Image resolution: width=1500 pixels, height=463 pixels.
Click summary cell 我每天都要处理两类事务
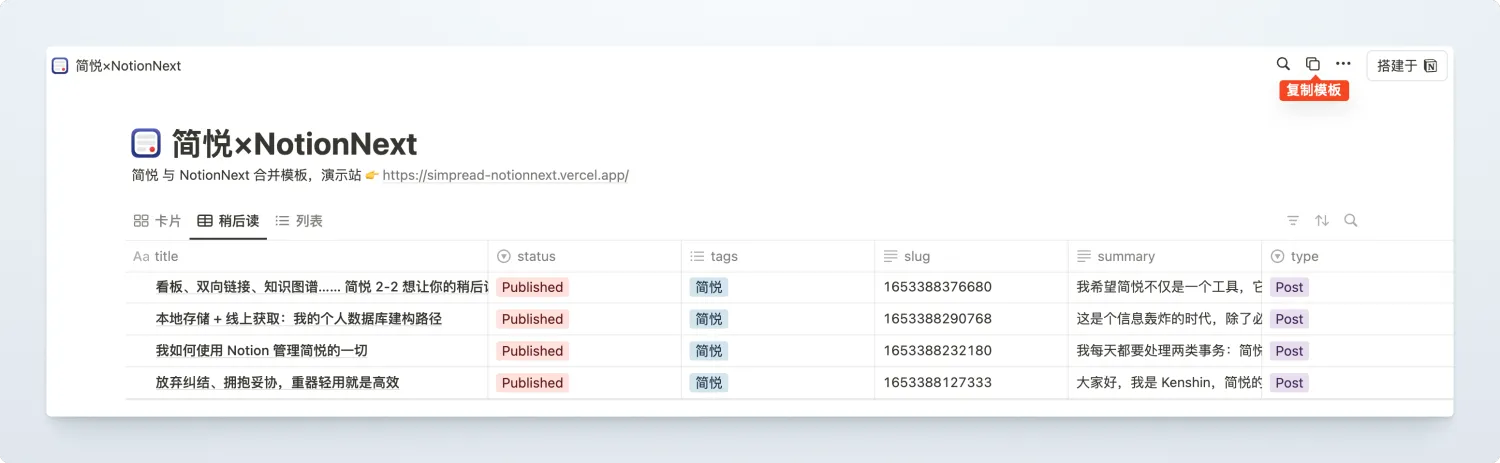[x=1165, y=351]
